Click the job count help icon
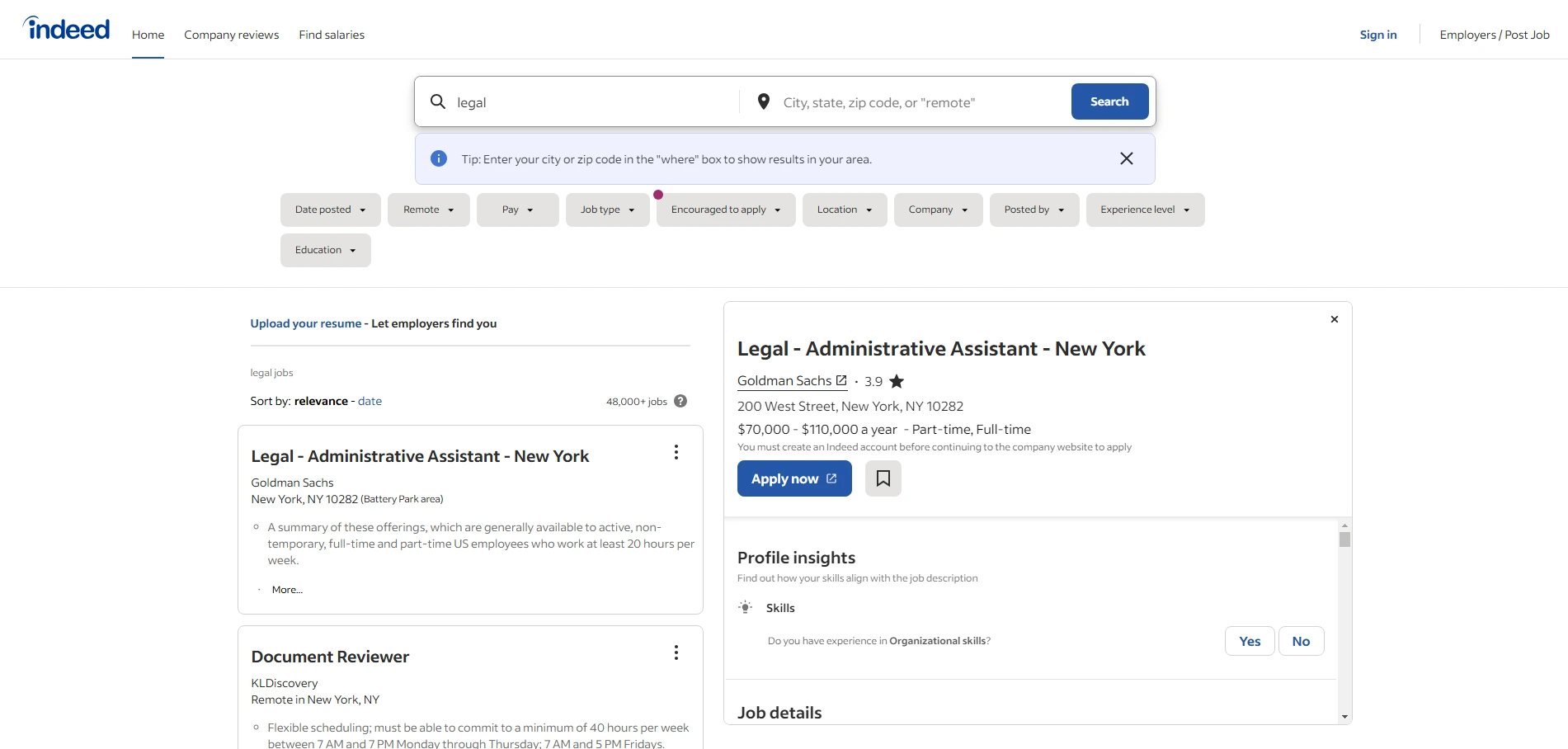The height and width of the screenshot is (749, 1568). pos(680,401)
